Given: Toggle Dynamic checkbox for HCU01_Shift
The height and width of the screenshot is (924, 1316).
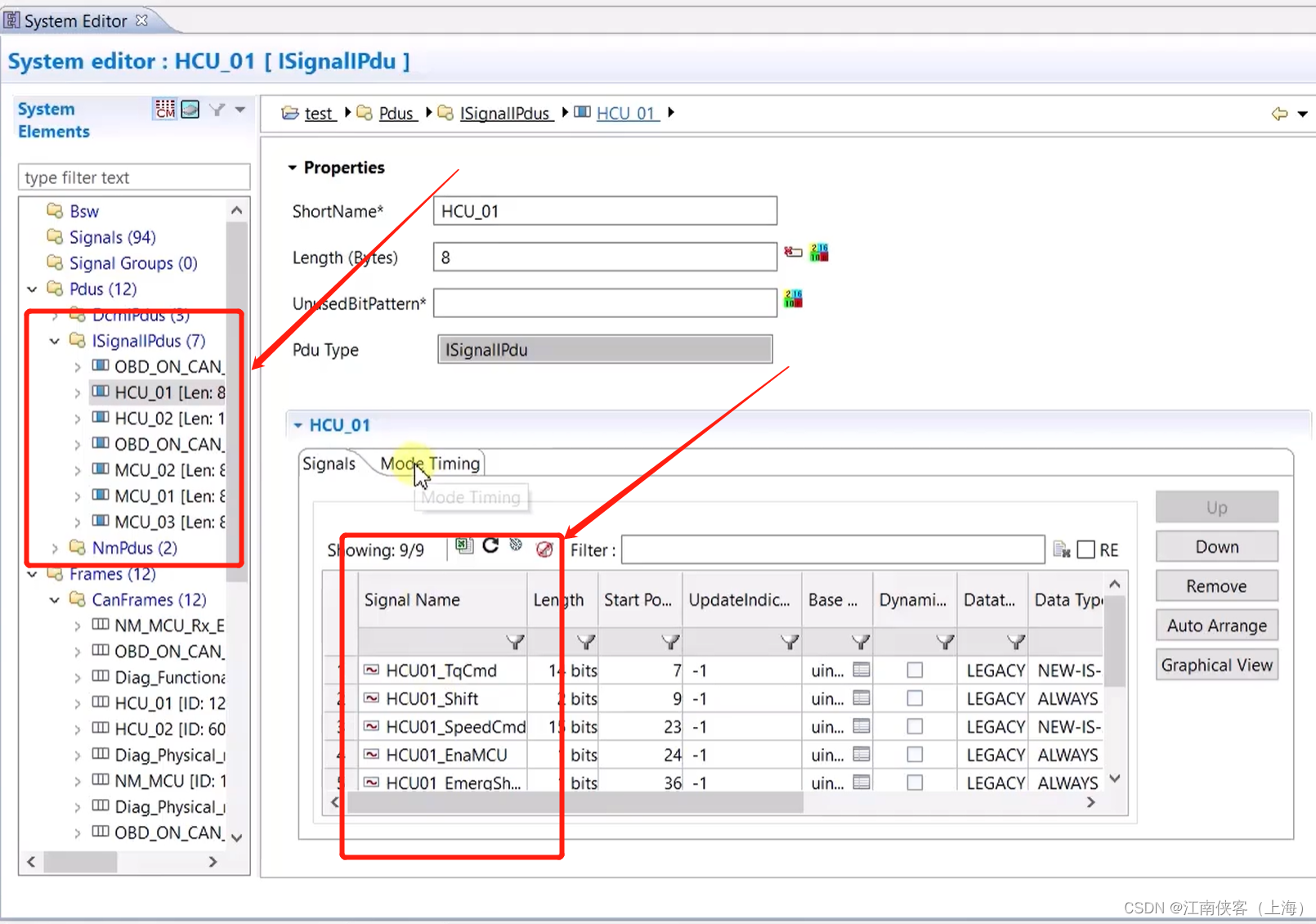Looking at the screenshot, I should tap(915, 697).
